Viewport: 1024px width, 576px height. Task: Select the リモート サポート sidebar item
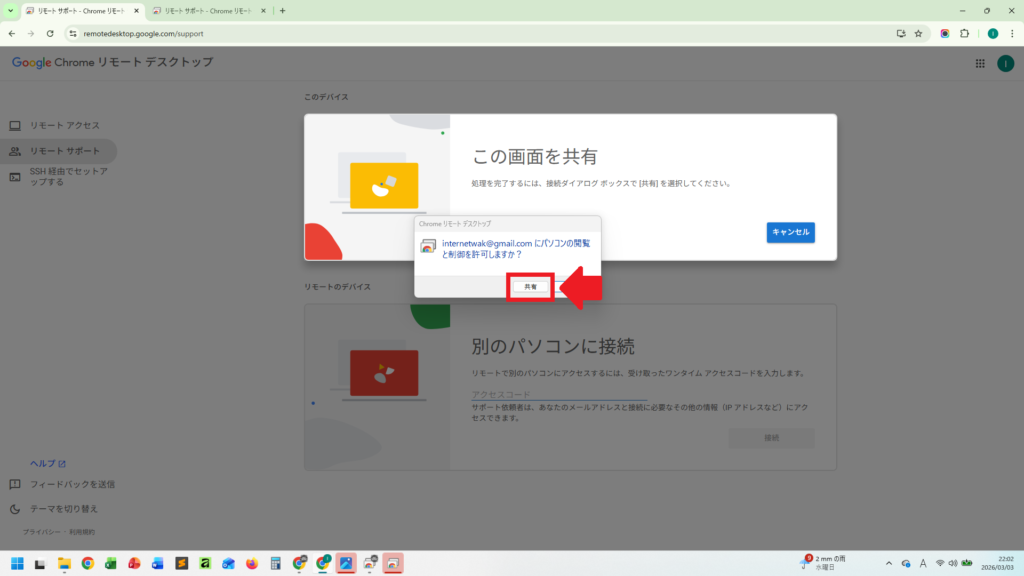(64, 151)
